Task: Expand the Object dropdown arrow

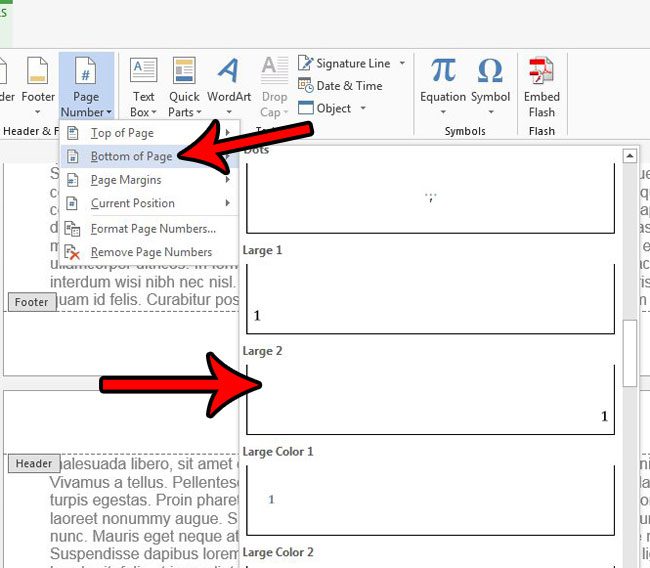Action: pyautogui.click(x=363, y=108)
